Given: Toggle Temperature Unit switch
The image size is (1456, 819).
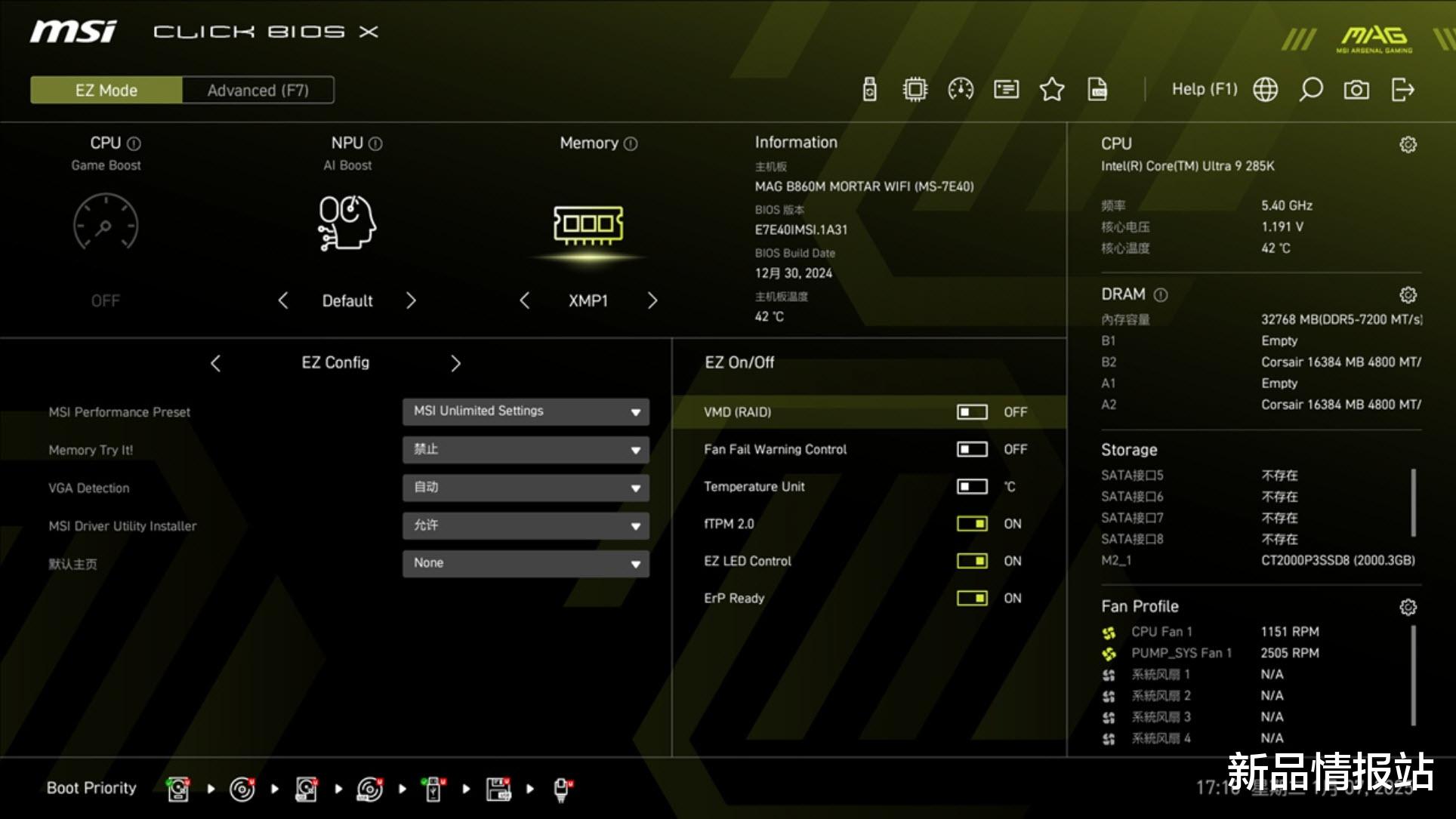Looking at the screenshot, I should pyautogui.click(x=972, y=486).
